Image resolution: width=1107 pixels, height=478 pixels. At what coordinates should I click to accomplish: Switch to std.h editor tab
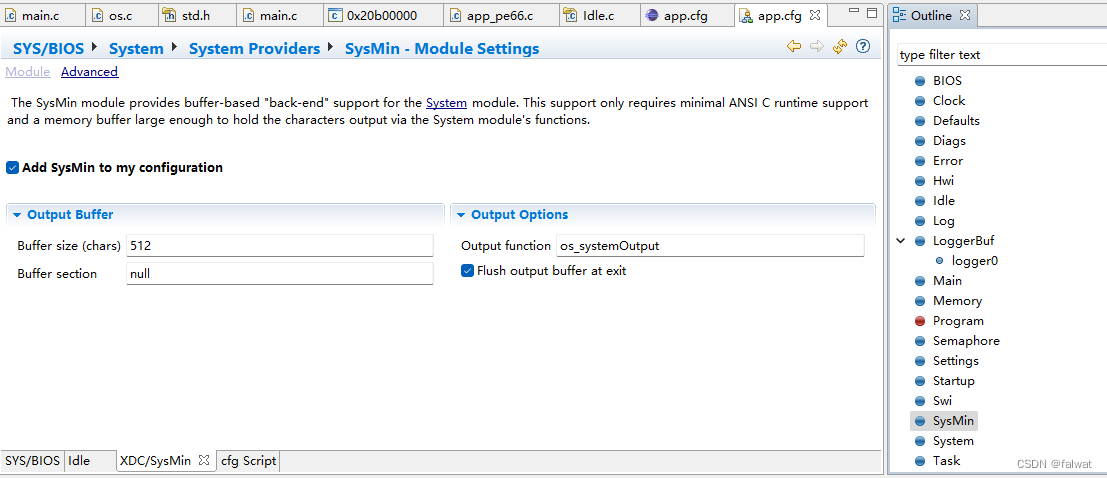point(196,15)
